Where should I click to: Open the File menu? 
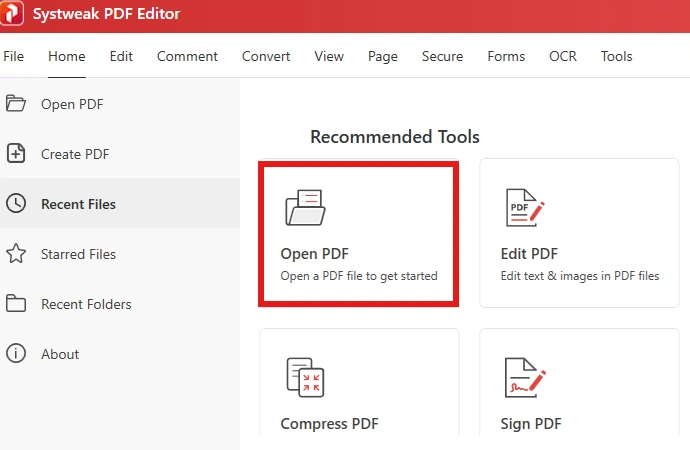[14, 56]
